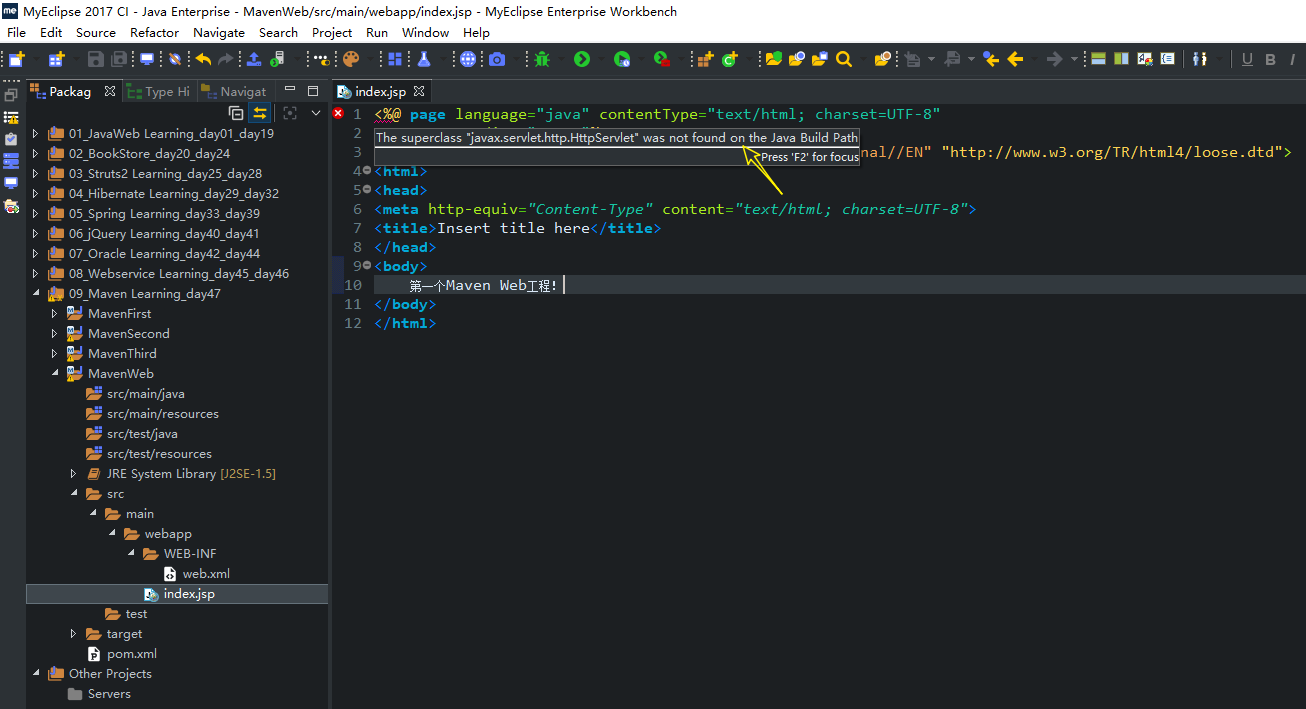Click the Restore icon atop the left trim bar
The image size is (1306, 709).
pyautogui.click(x=11, y=94)
